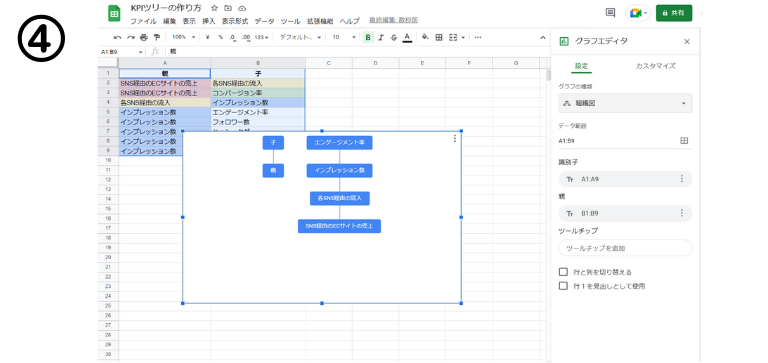
Task: Select cell B3 コンバージョン率
Action: (x=258, y=93)
